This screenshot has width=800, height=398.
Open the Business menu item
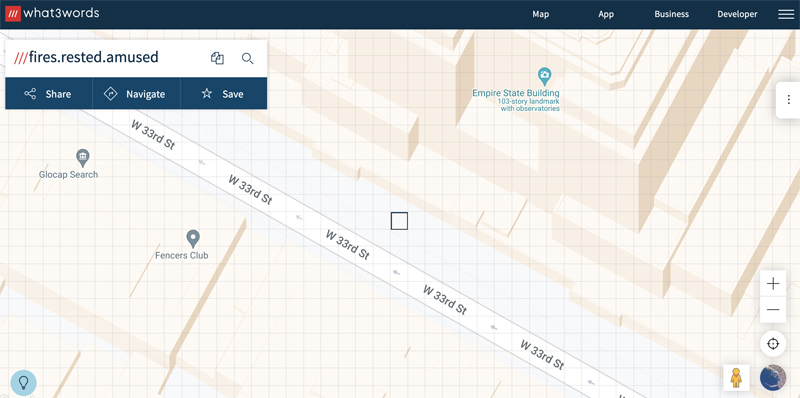[671, 14]
